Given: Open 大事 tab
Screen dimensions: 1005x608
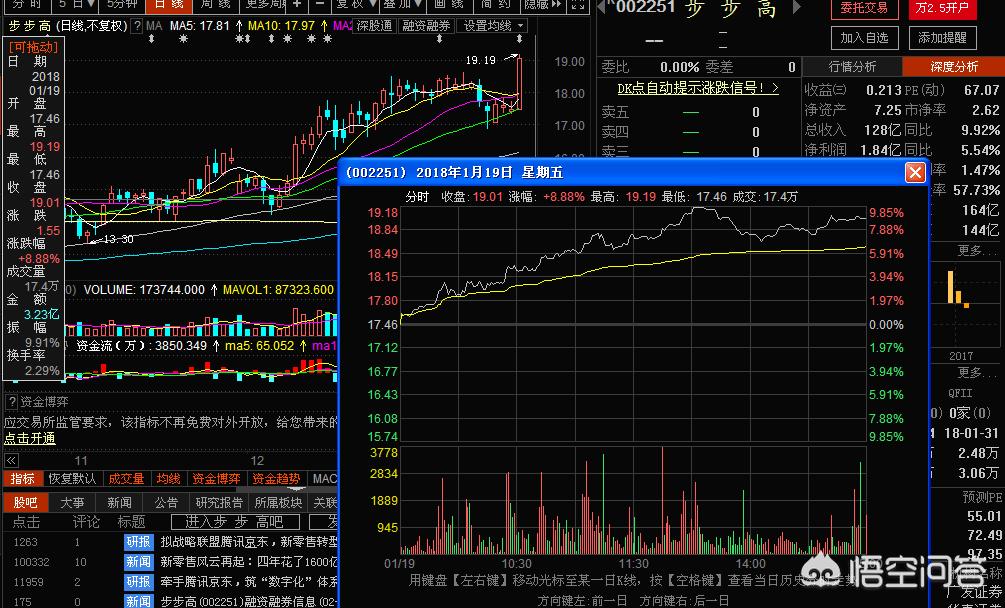Looking at the screenshot, I should point(72,503).
